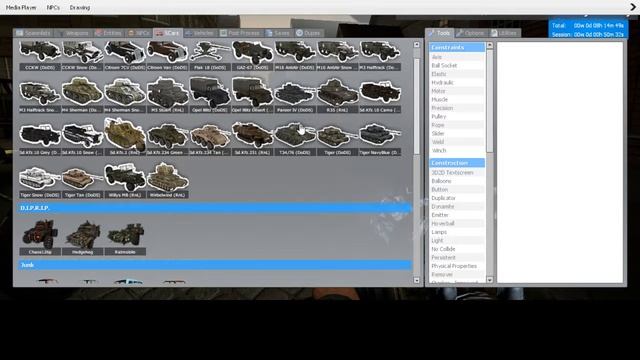Screen dimensions: 640x360
Task: Spawn the Citroen Van vehicle
Action: coord(167,56)
